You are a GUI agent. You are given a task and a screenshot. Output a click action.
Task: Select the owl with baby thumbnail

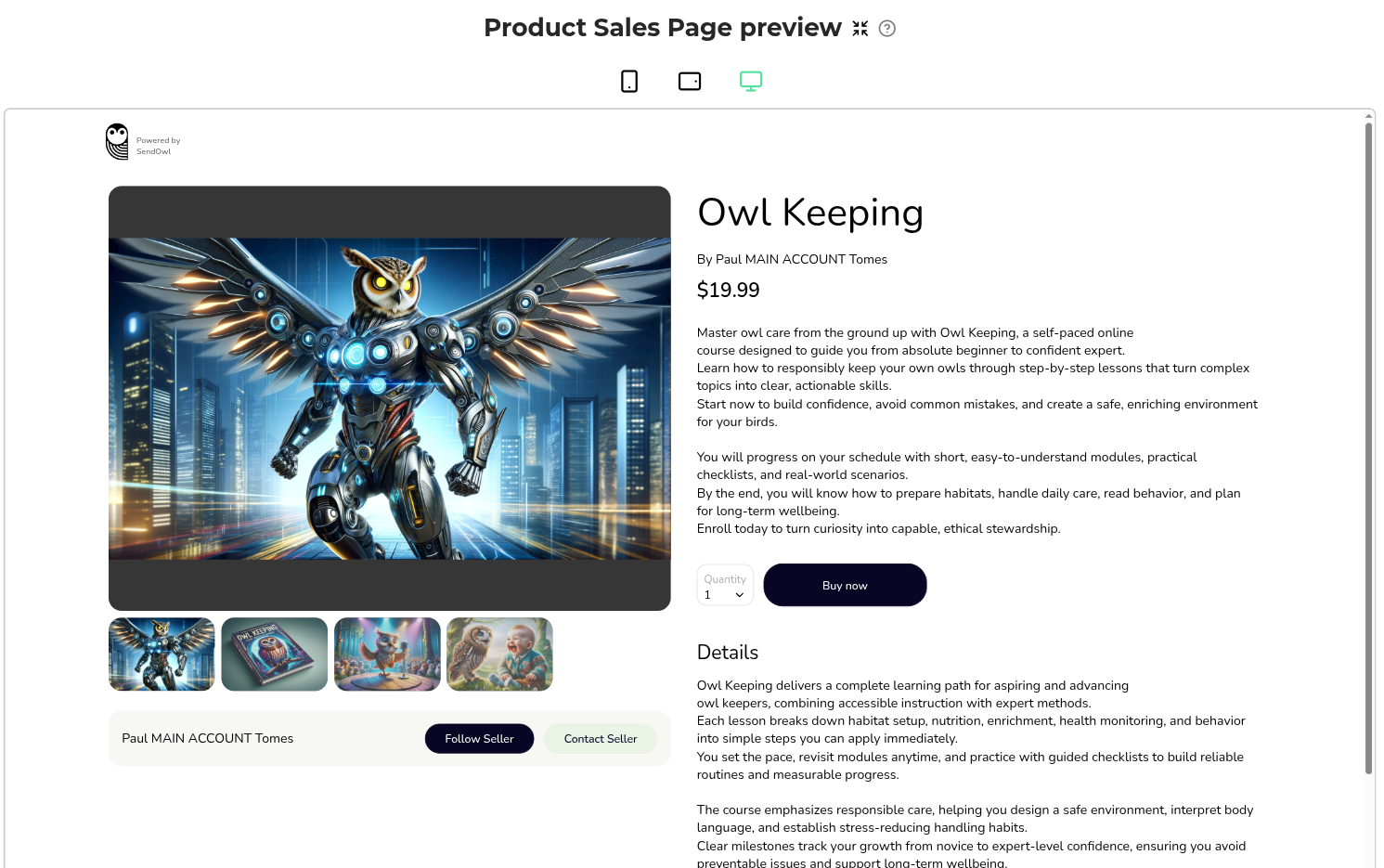point(499,654)
